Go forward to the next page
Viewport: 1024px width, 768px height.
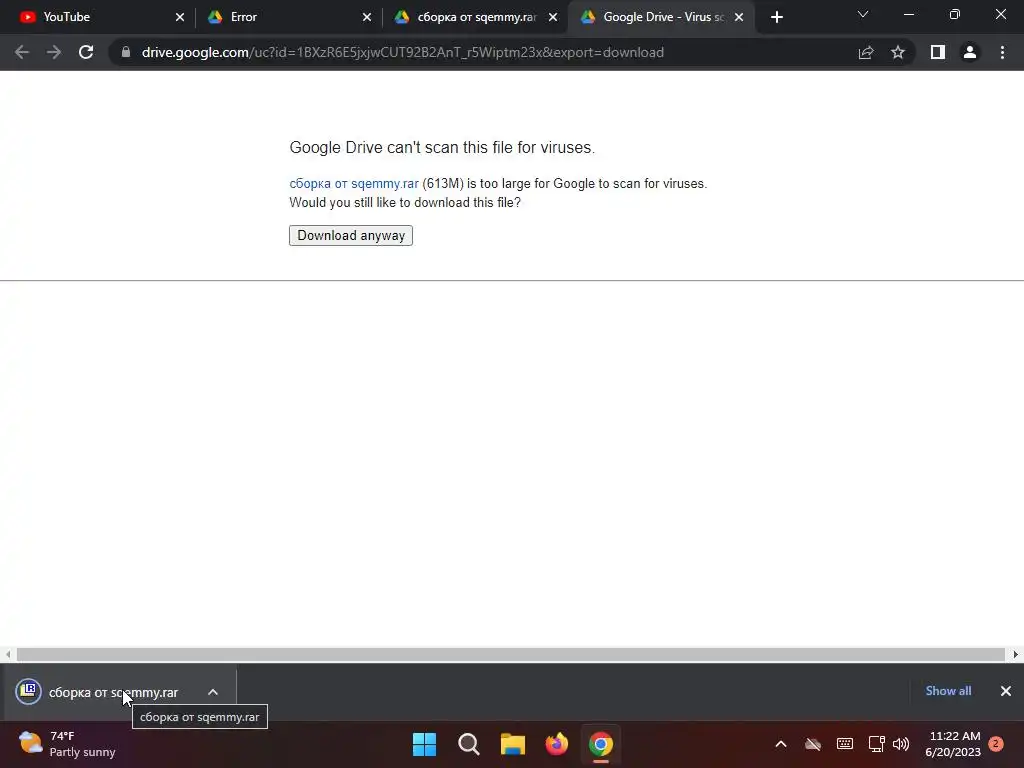pos(54,52)
